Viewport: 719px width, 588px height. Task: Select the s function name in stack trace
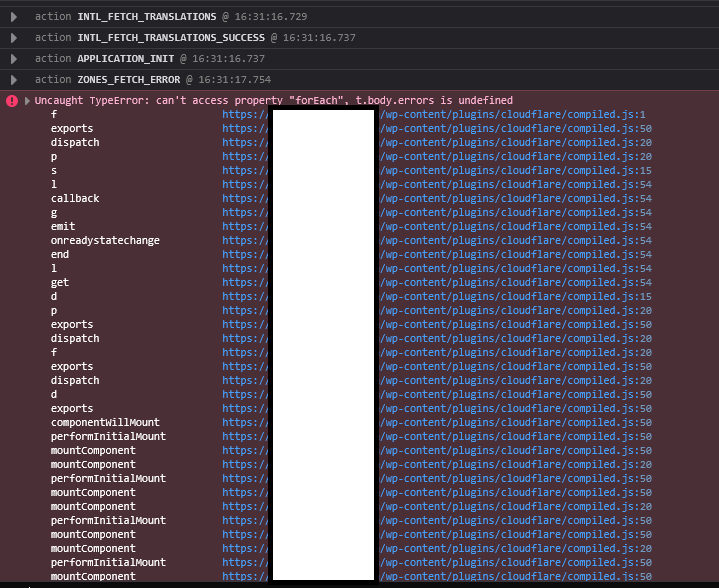click(x=54, y=171)
